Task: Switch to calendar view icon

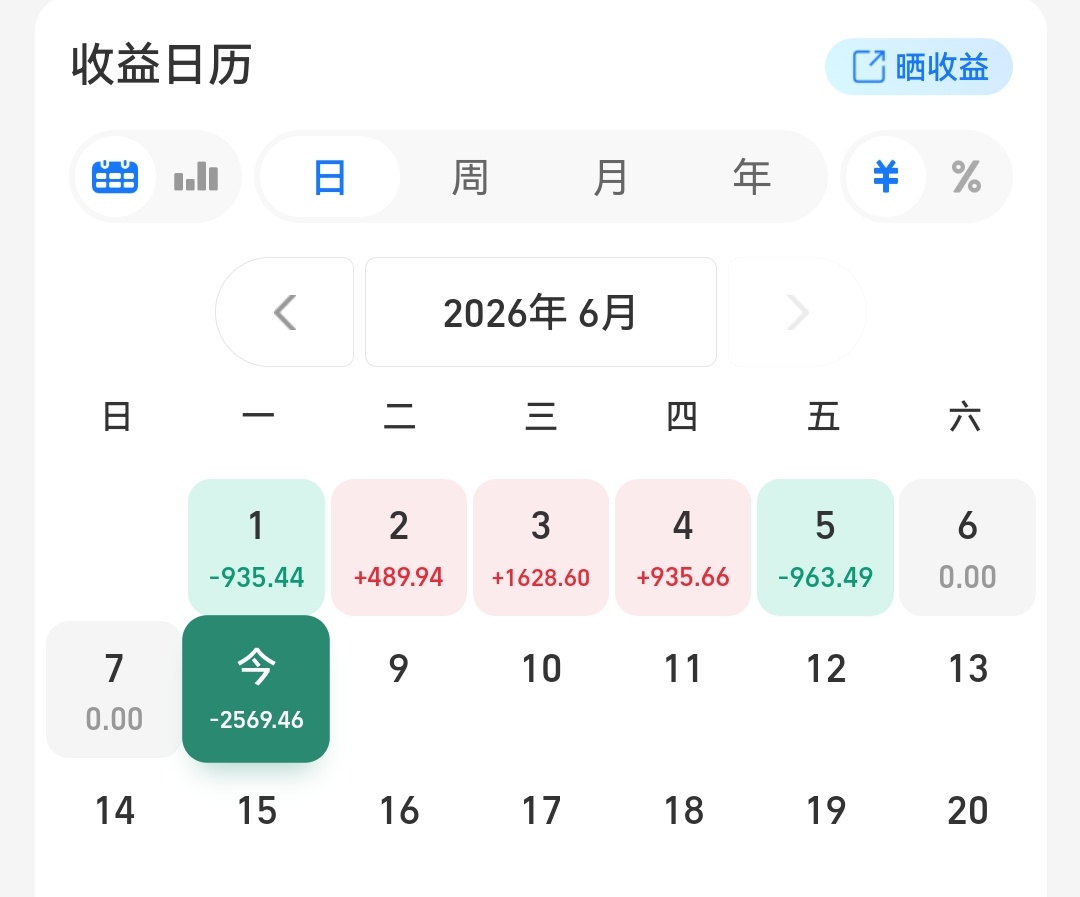Action: pyautogui.click(x=115, y=176)
